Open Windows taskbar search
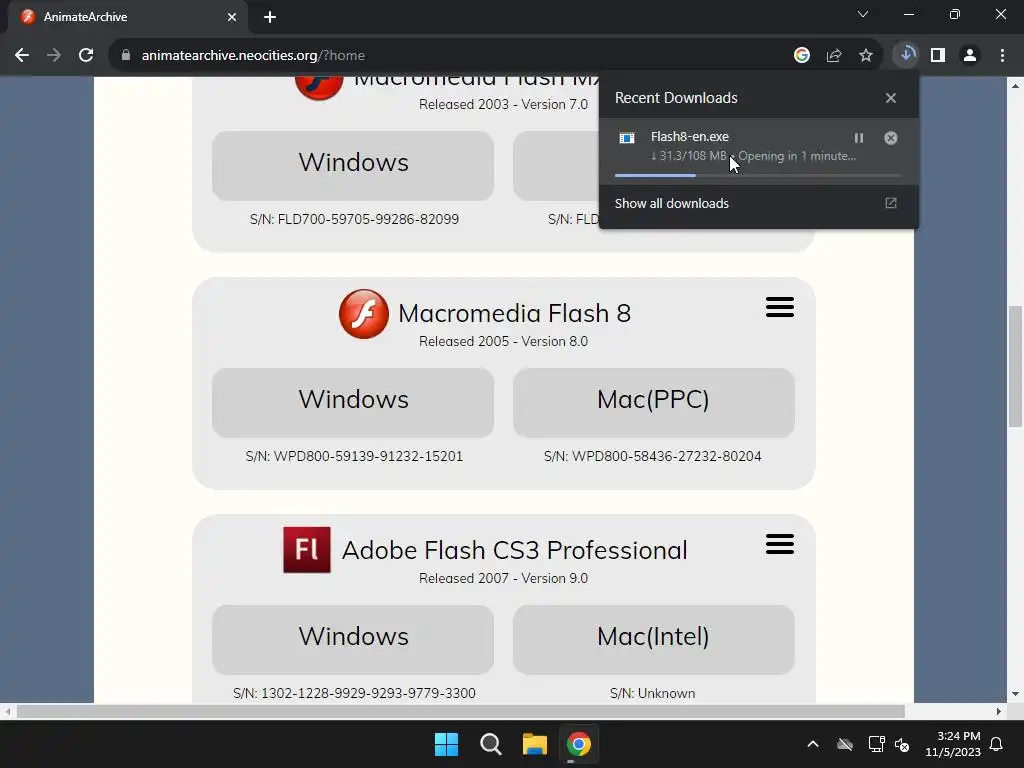This screenshot has height=768, width=1024. [x=490, y=744]
